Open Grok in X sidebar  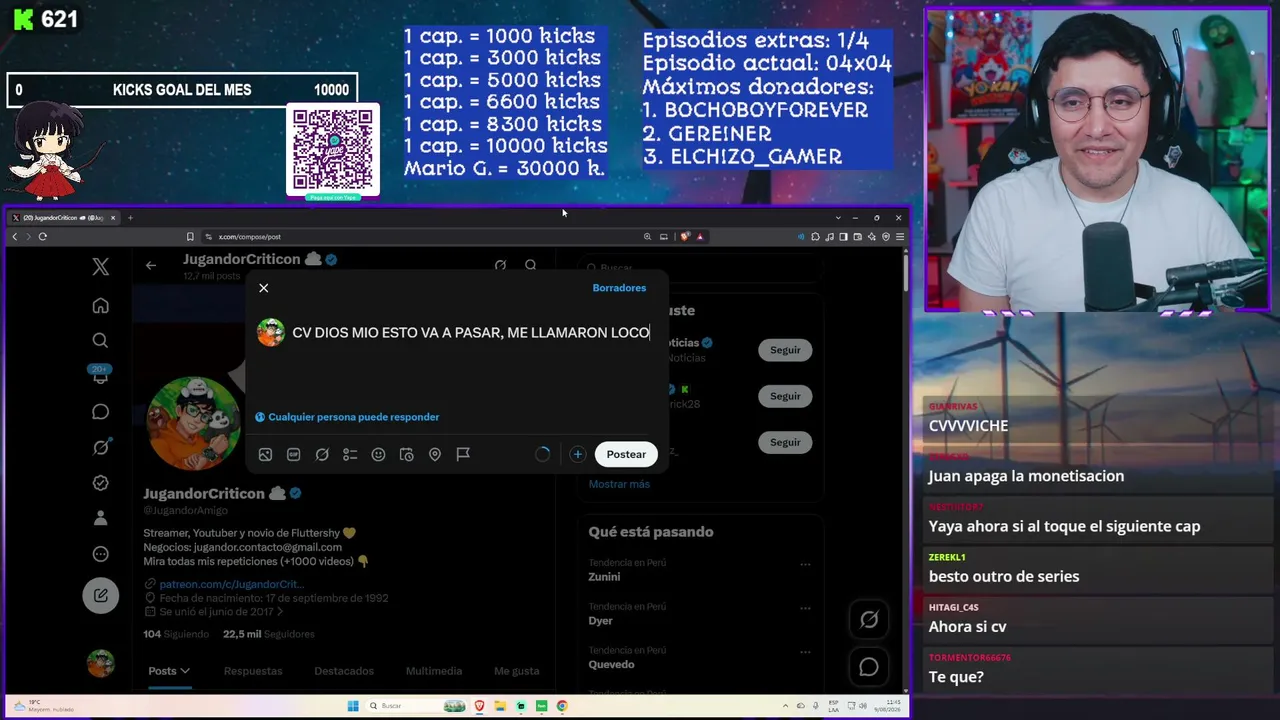pyautogui.click(x=100, y=447)
